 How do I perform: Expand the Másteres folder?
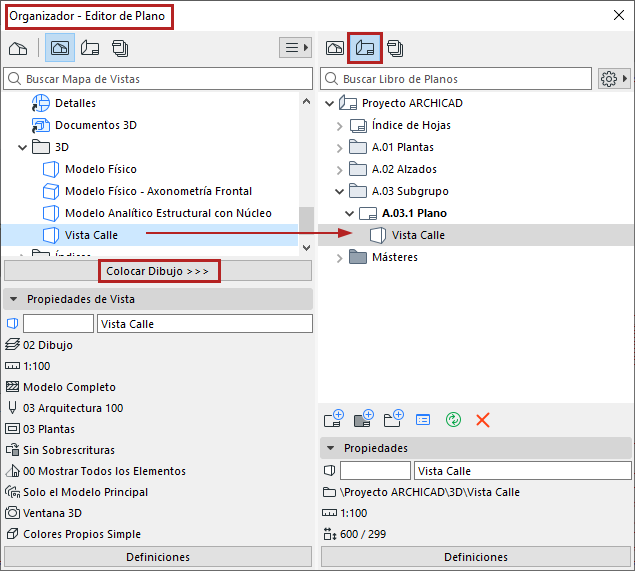tap(339, 258)
